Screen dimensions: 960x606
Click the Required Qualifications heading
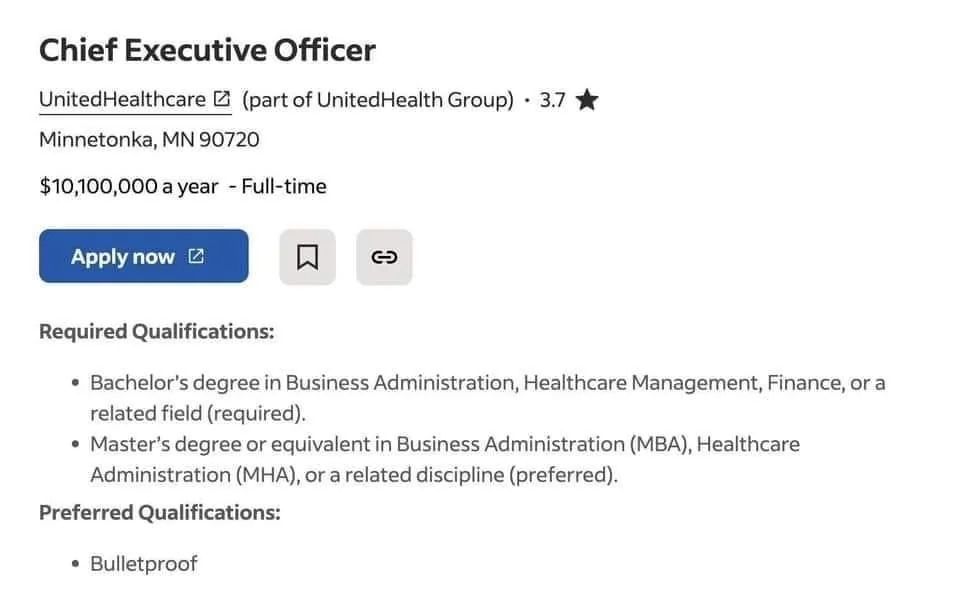point(156,331)
